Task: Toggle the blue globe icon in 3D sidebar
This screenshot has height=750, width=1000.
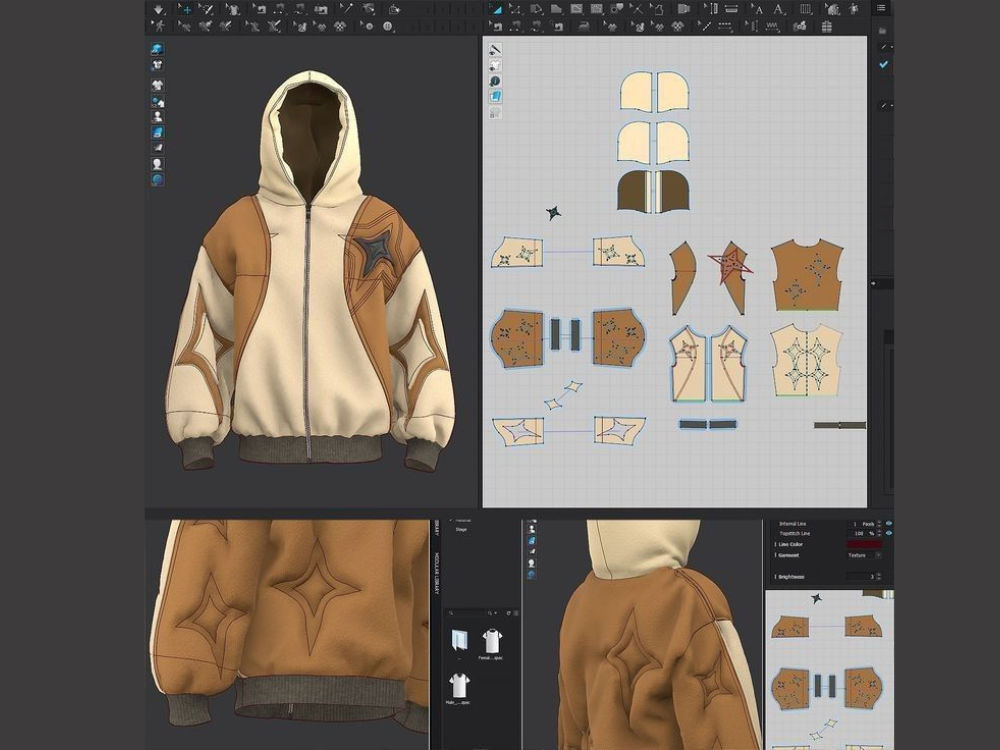Action: [x=157, y=179]
